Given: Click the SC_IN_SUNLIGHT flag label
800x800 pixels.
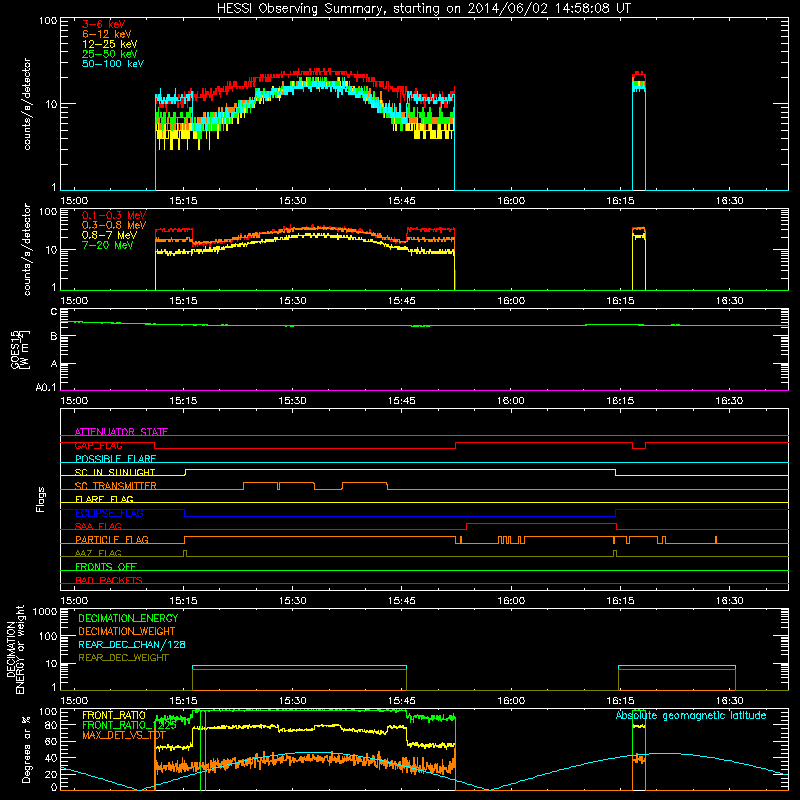Looking at the screenshot, I should [x=115, y=472].
